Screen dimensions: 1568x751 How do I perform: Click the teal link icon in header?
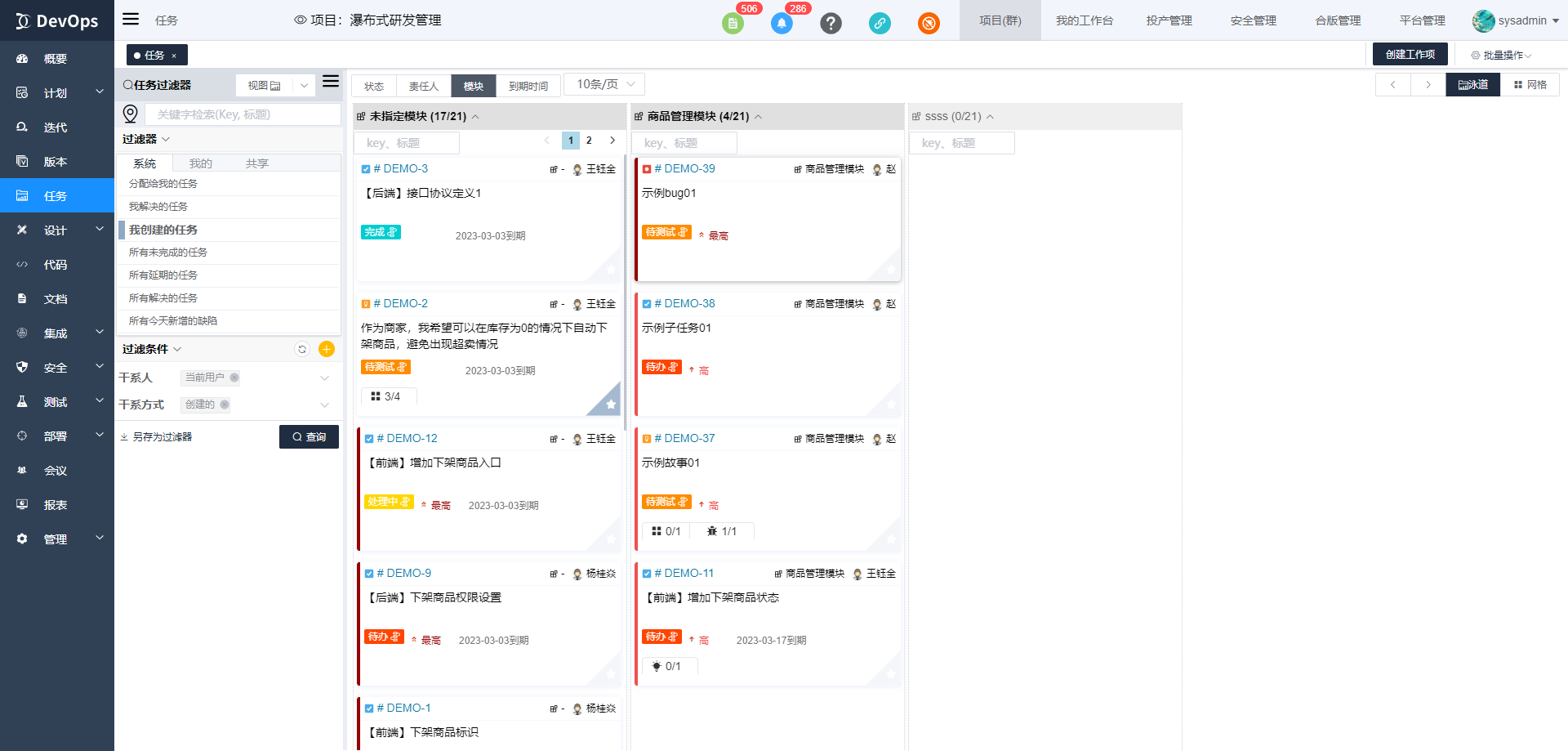pyautogui.click(x=880, y=23)
